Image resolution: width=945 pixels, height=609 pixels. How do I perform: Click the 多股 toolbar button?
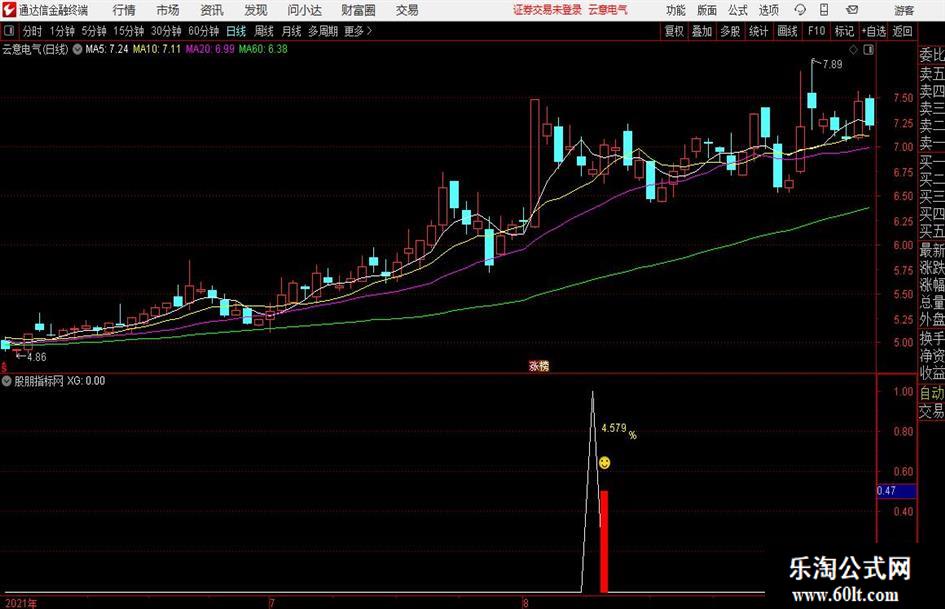pyautogui.click(x=730, y=31)
